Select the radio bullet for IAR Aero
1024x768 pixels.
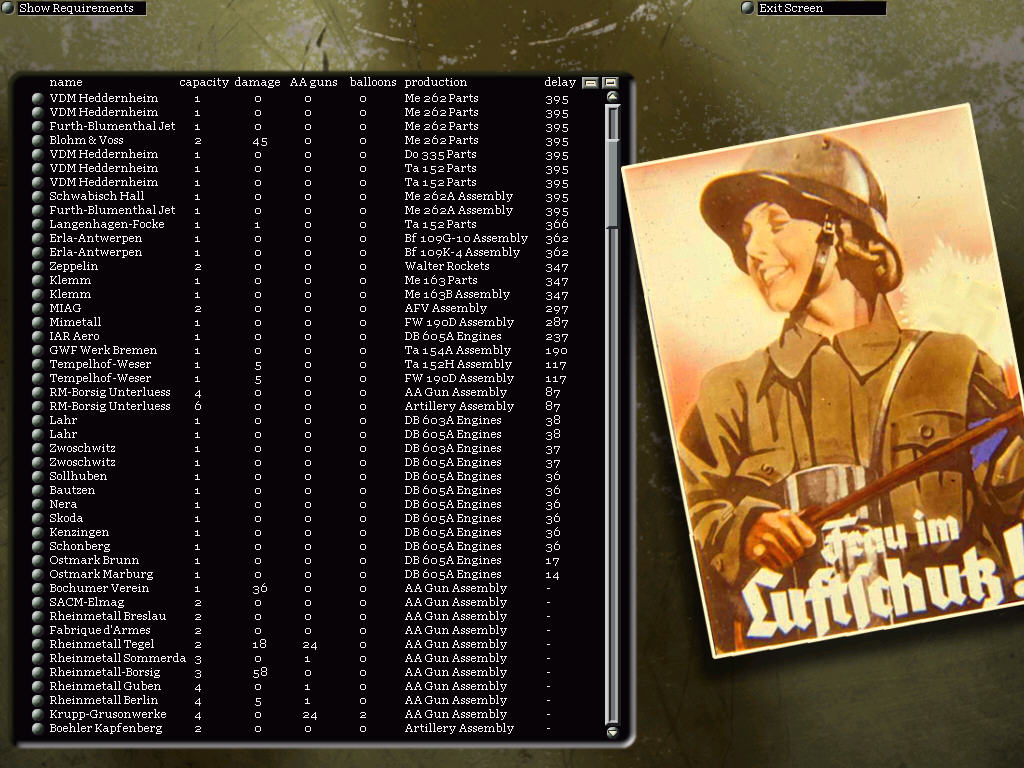point(38,336)
